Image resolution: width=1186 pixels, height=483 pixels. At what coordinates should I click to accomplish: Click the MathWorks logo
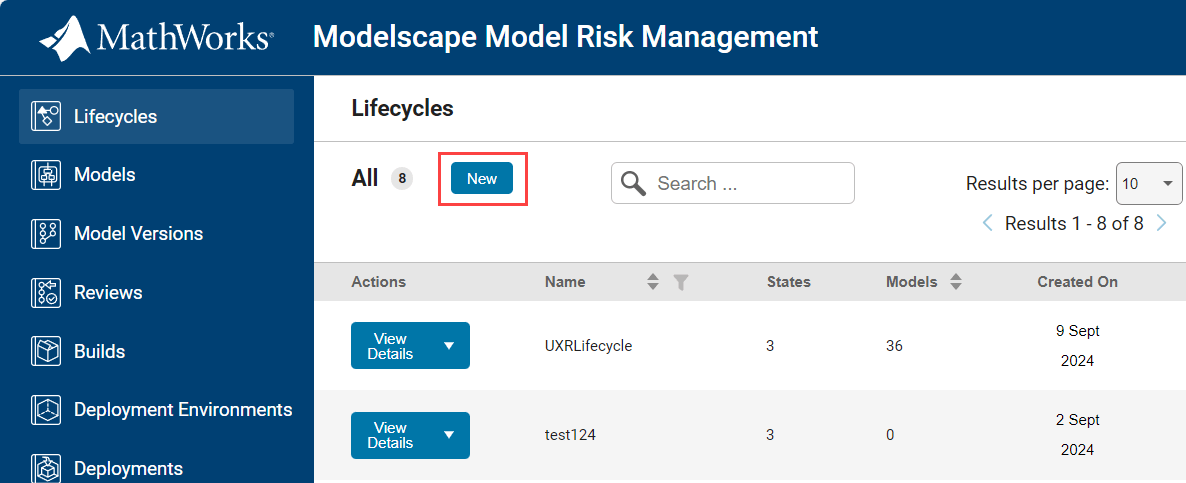(x=155, y=38)
